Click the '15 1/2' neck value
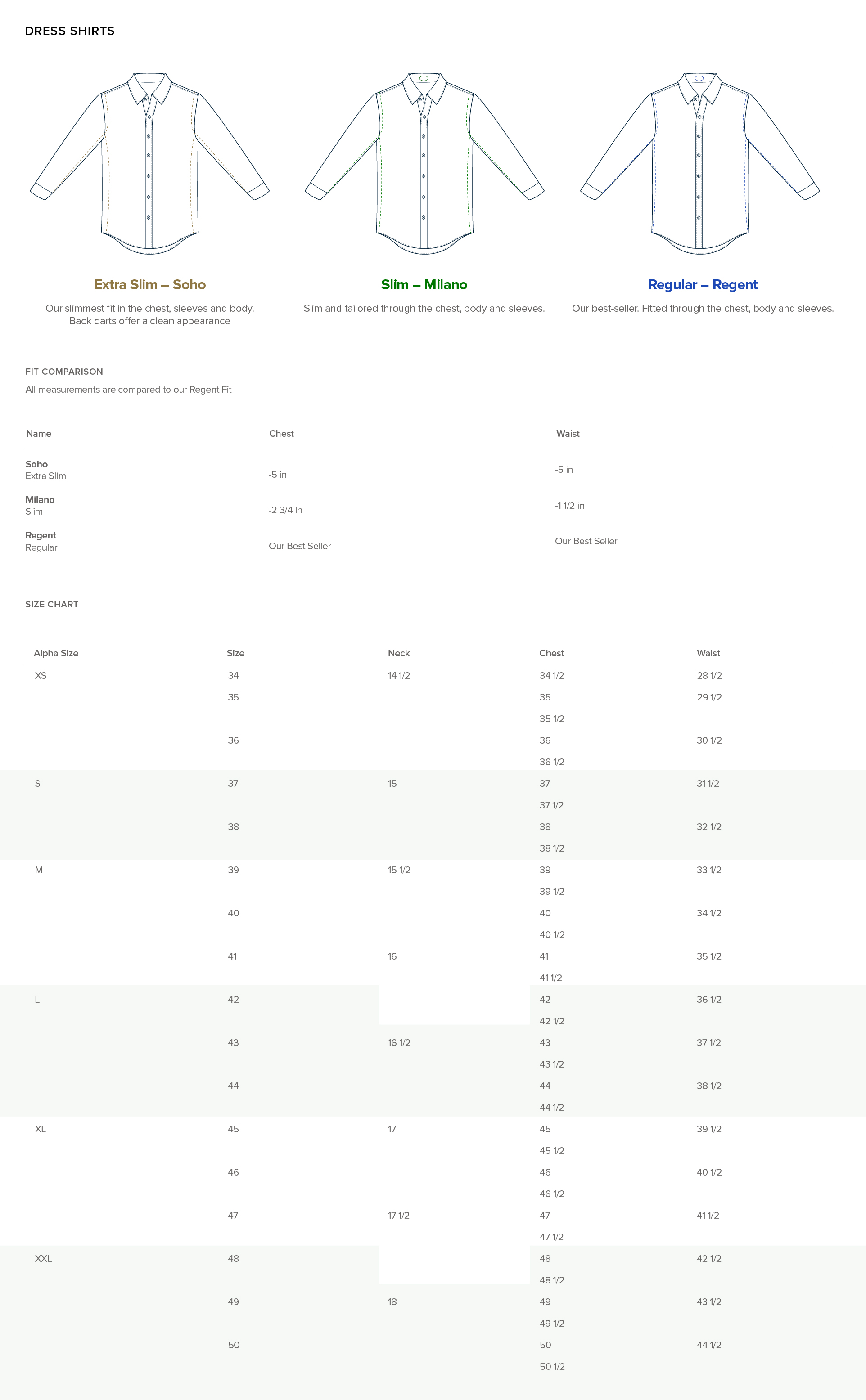 [x=399, y=870]
